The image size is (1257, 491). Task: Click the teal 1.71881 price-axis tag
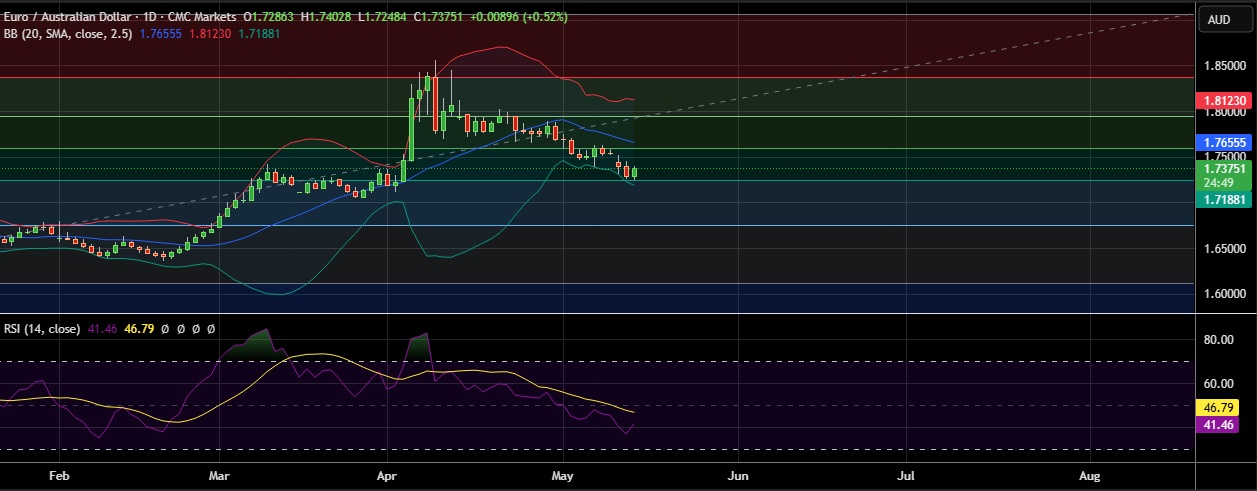pyautogui.click(x=1225, y=200)
